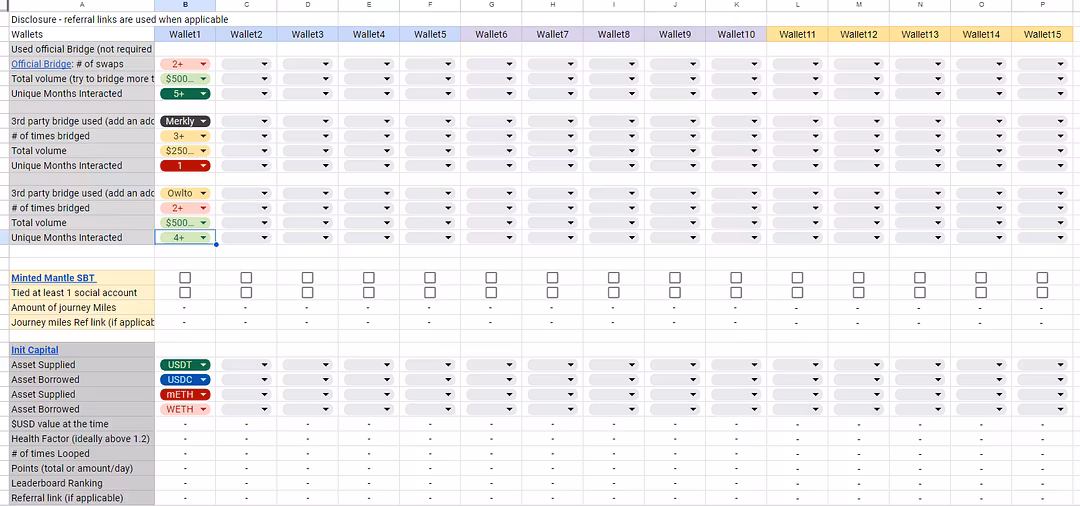Select the red 1 Unique Months dropdown
This screenshot has width=1080, height=506.
[x=185, y=166]
